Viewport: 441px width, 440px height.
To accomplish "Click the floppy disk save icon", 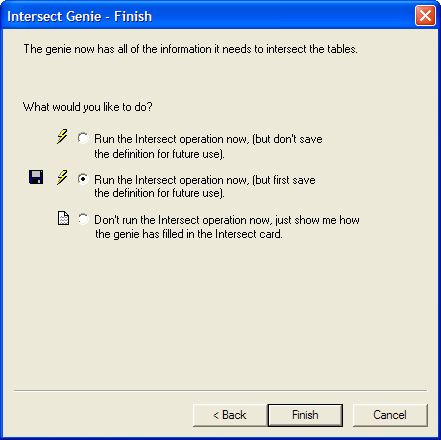I will click(36, 177).
